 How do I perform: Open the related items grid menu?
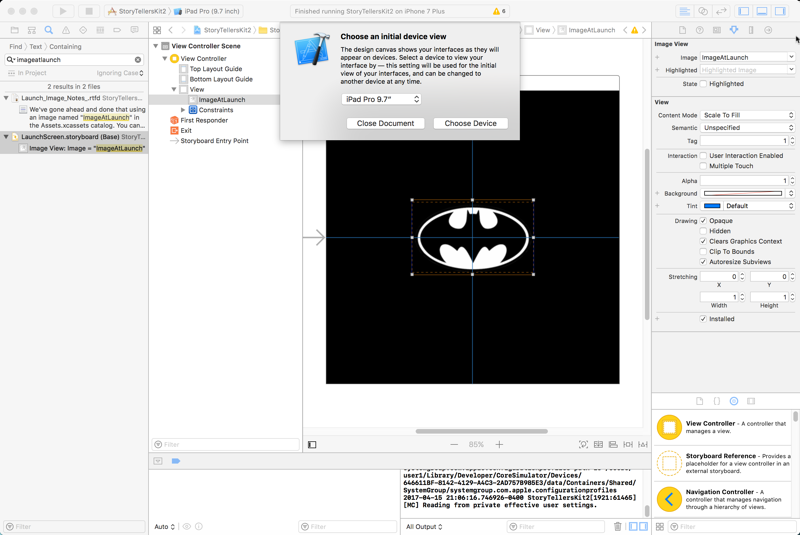[157, 30]
